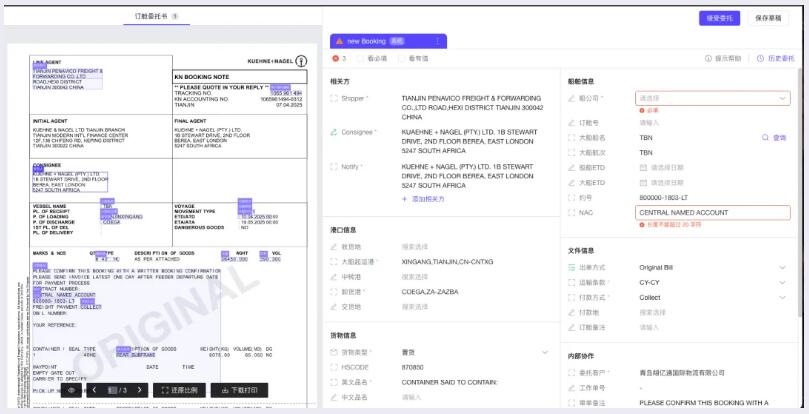The height and width of the screenshot is (414, 809).
Task: Expand the 付款方式 Collect dropdown
Action: click(782, 297)
